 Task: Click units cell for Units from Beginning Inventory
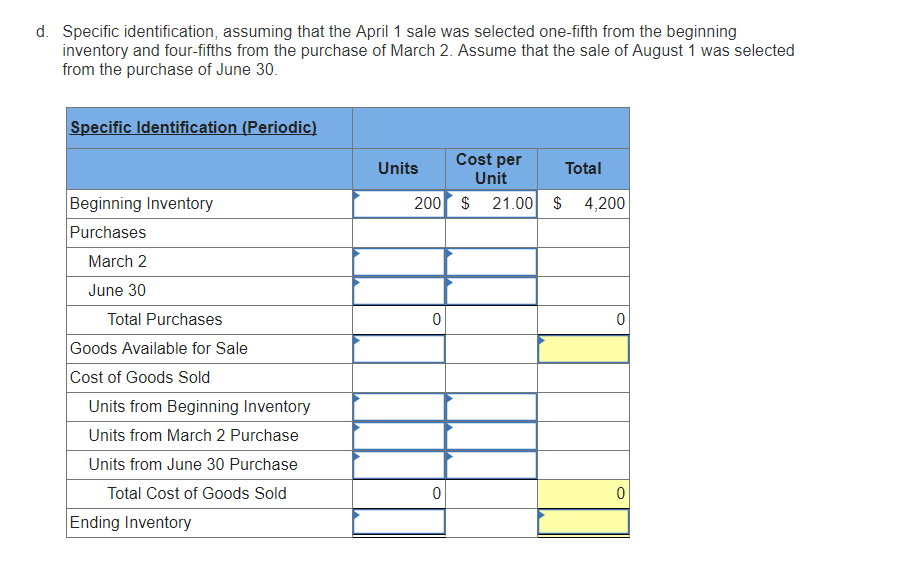point(399,407)
